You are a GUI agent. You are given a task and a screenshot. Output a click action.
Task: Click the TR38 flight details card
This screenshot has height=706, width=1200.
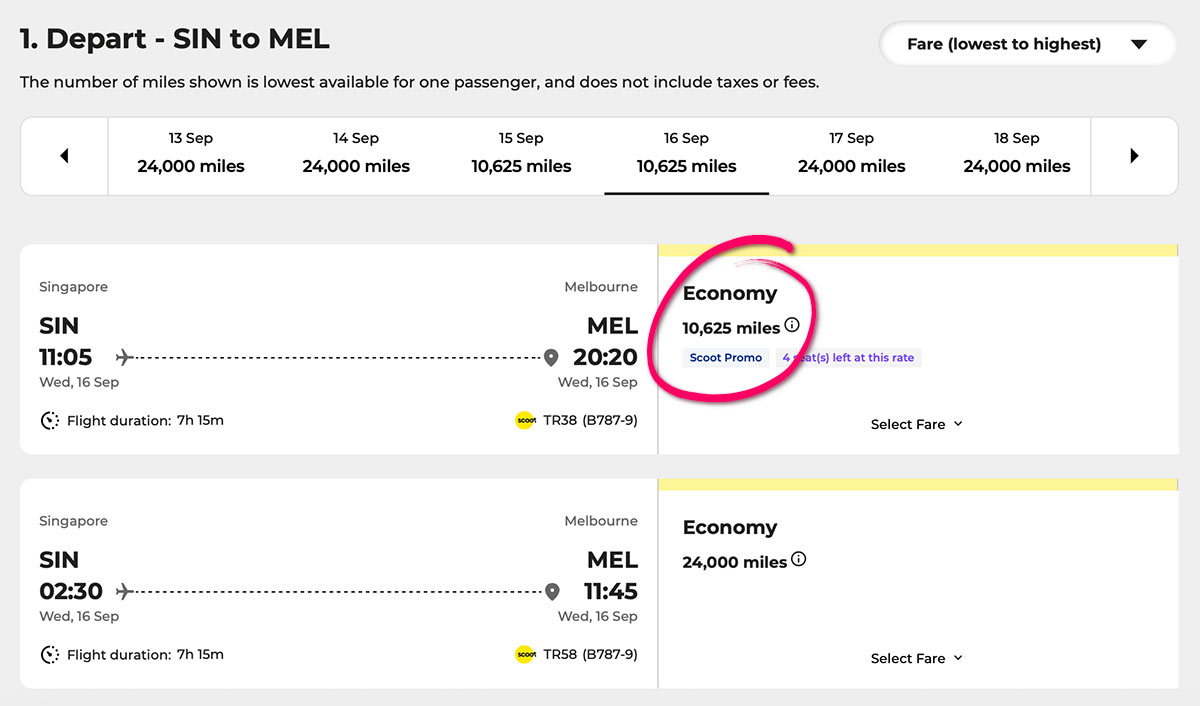[339, 349]
